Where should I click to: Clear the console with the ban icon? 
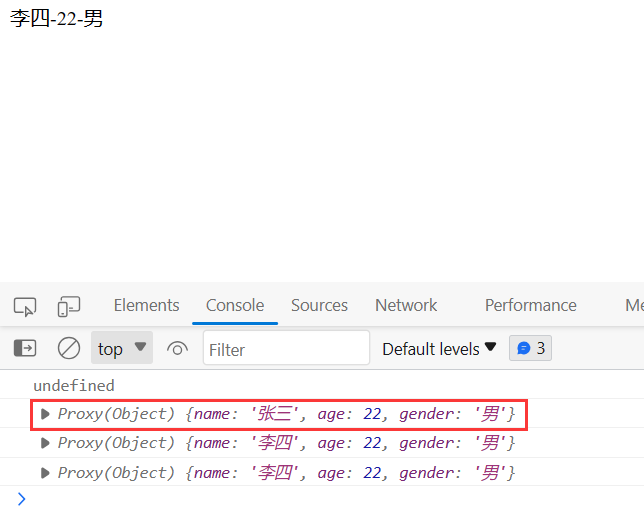69,348
